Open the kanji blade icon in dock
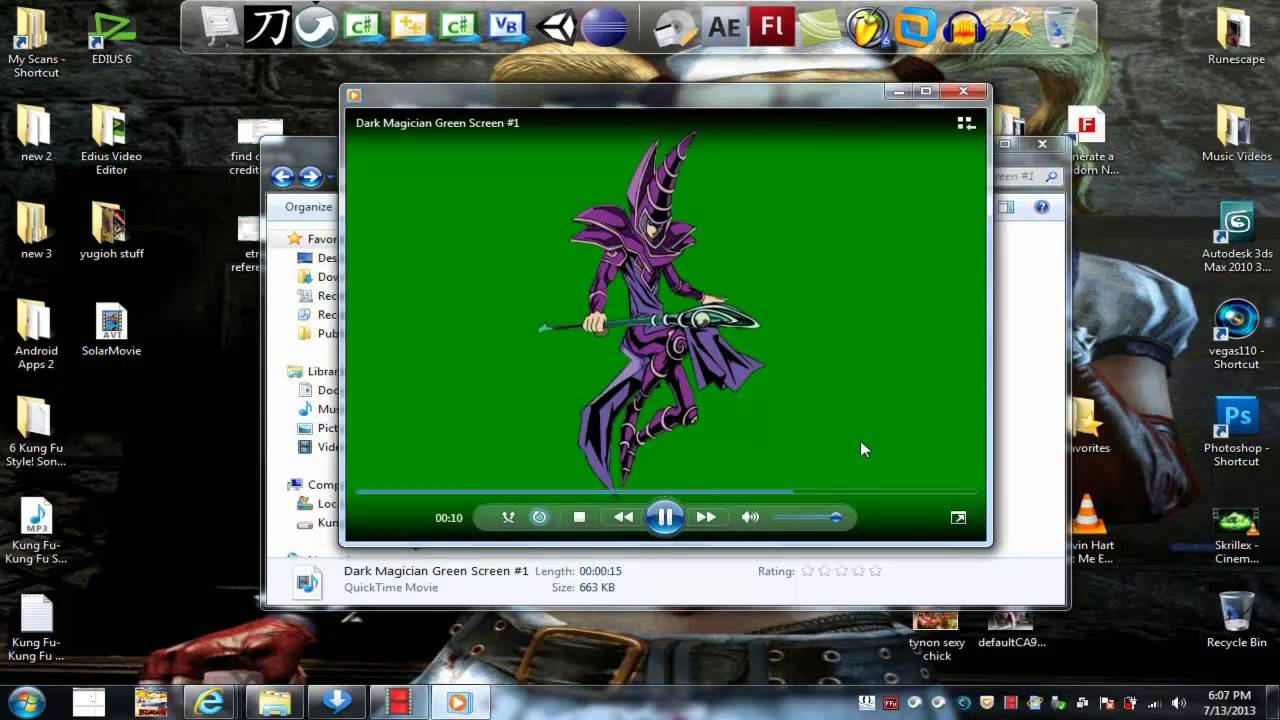 (267, 27)
